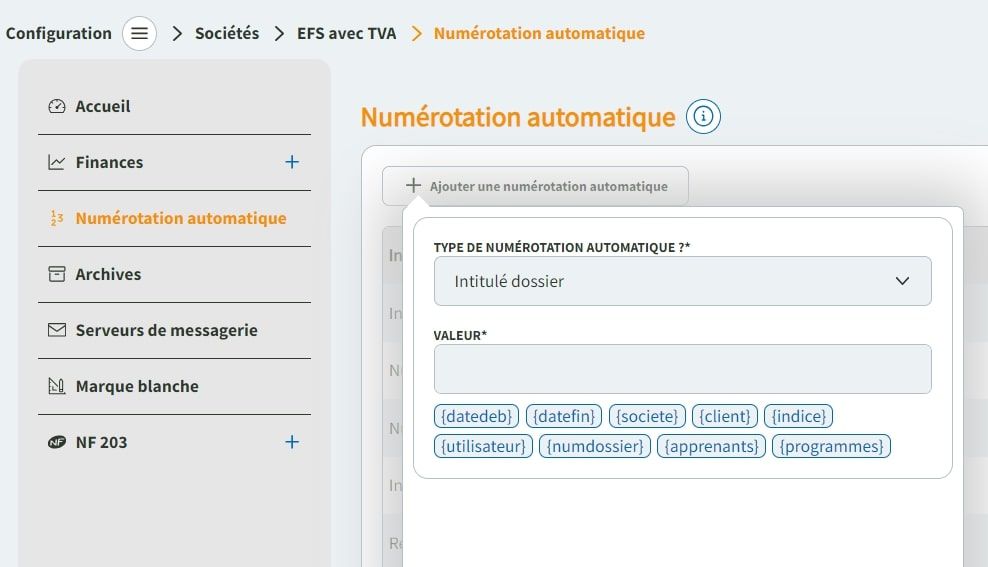988x567 pixels.
Task: Expand the NF 203 section with plus
Action: click(292, 442)
